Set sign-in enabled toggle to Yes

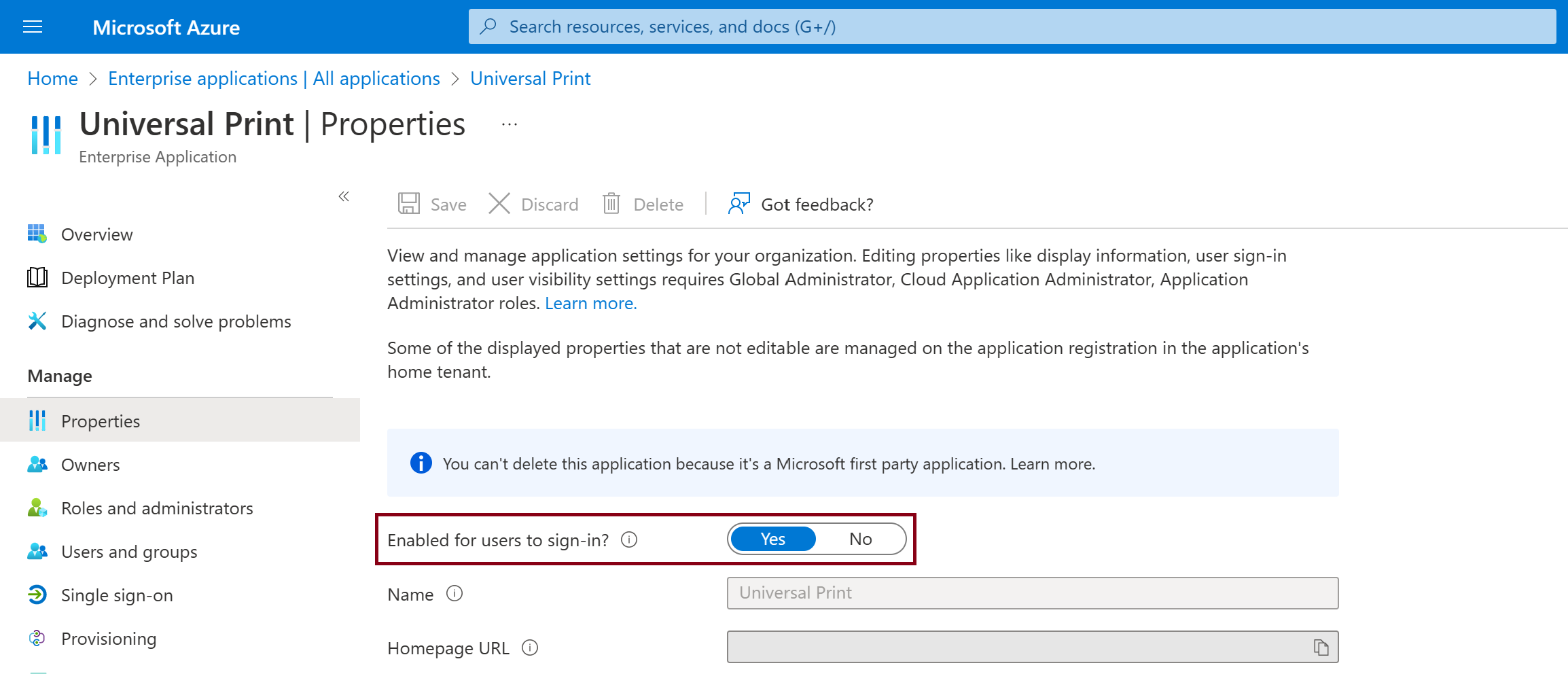pos(773,539)
